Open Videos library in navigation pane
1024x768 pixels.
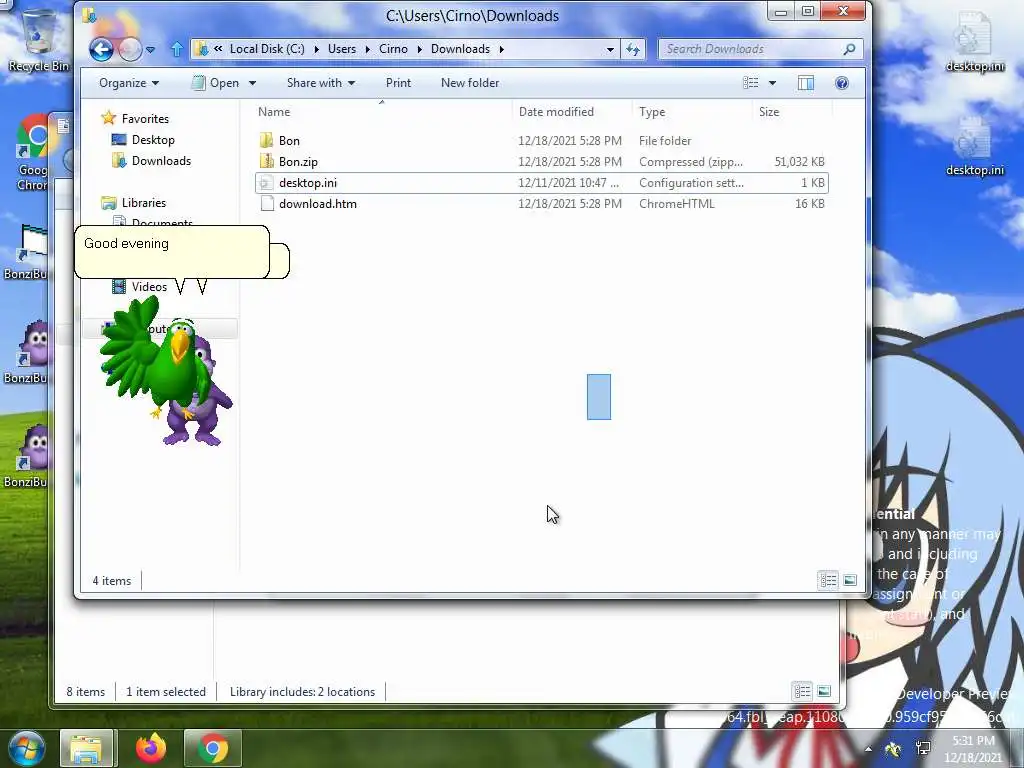[149, 287]
